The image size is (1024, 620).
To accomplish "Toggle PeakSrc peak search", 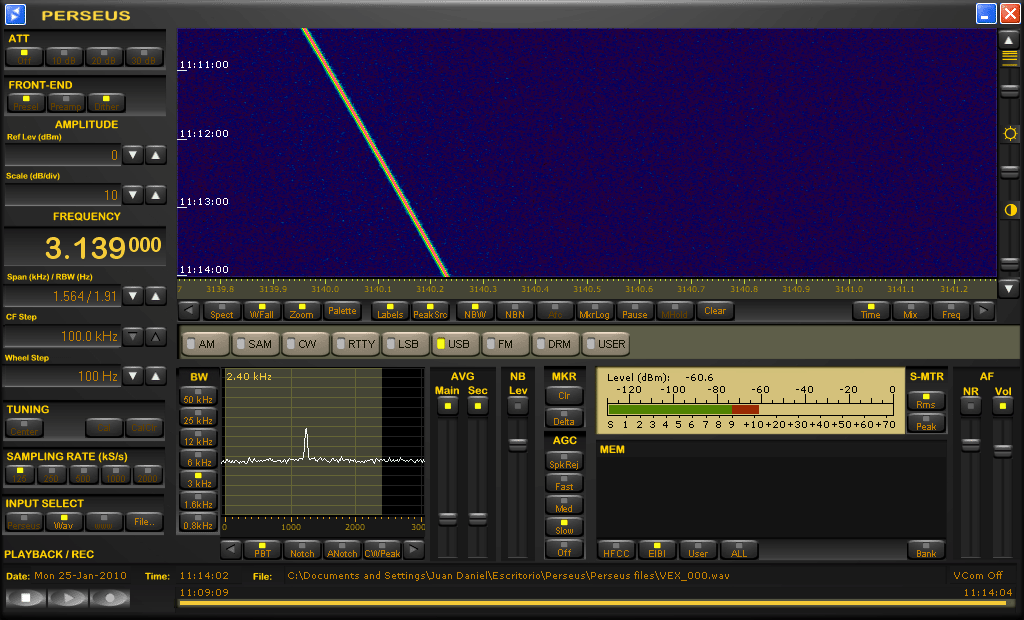I will coord(430,311).
